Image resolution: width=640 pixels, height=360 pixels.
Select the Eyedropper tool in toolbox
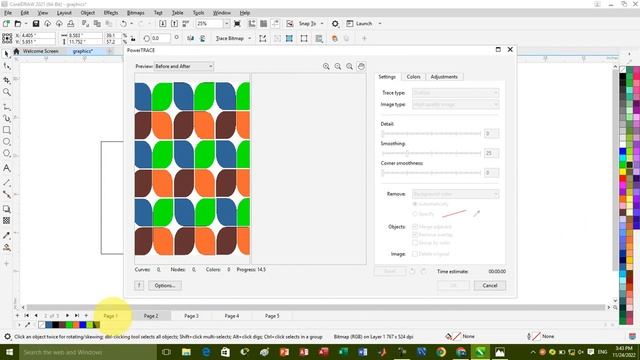point(7,236)
